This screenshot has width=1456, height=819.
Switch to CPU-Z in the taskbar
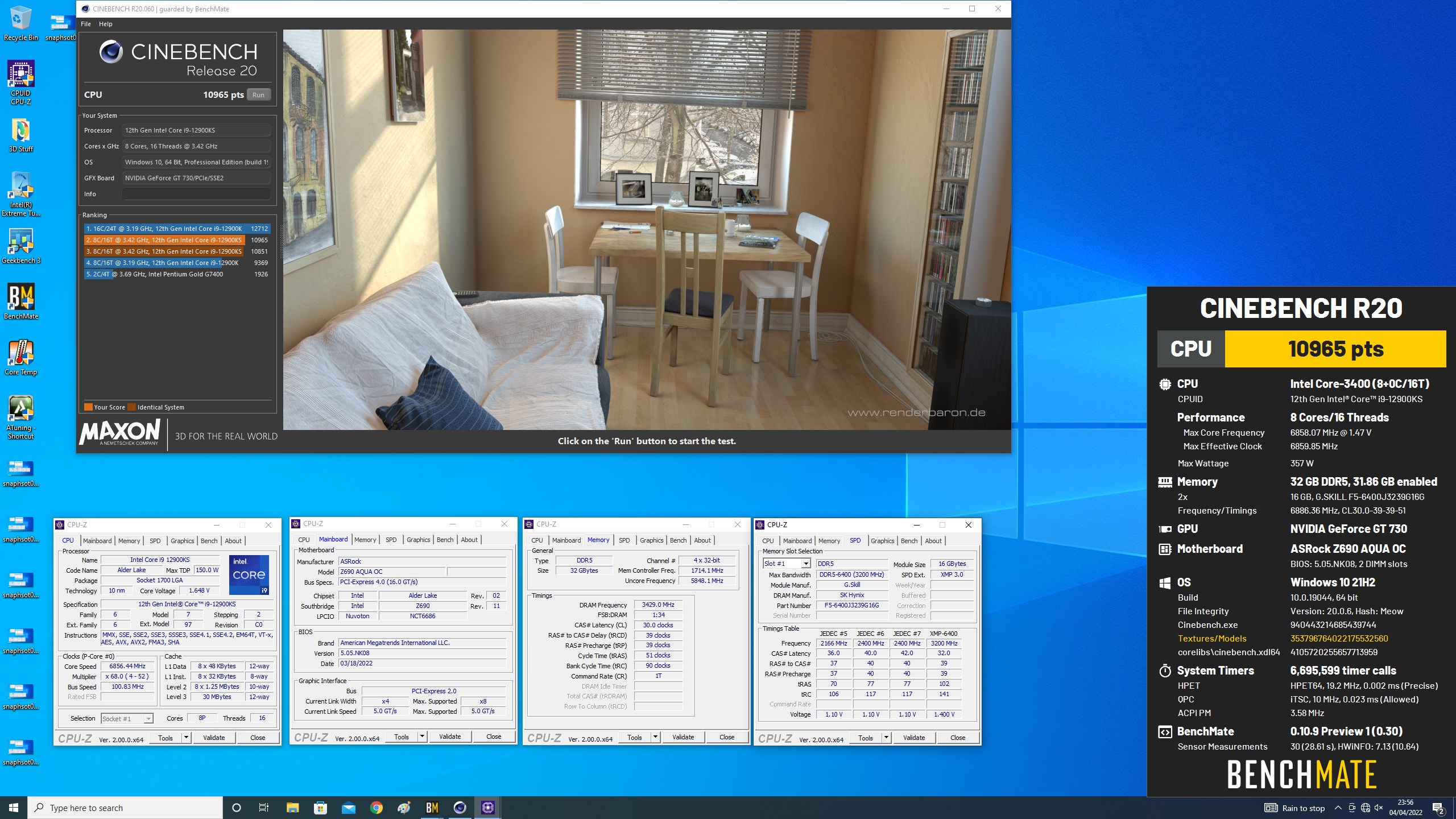(487, 808)
